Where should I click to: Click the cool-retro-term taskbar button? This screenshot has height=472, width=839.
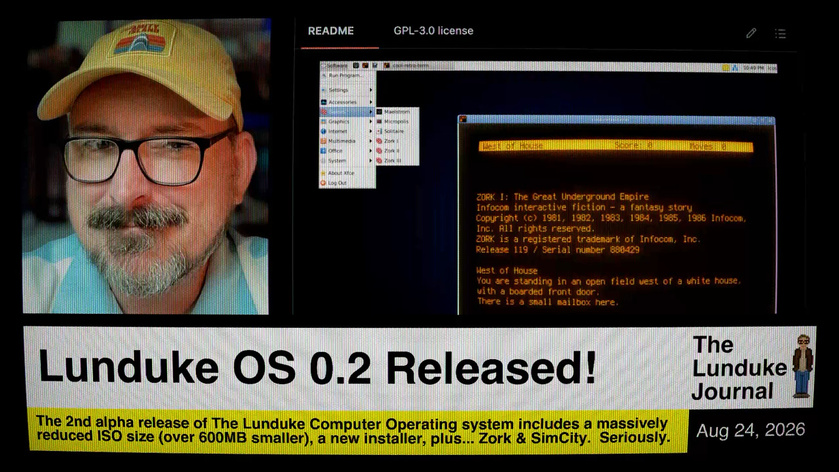417,66
